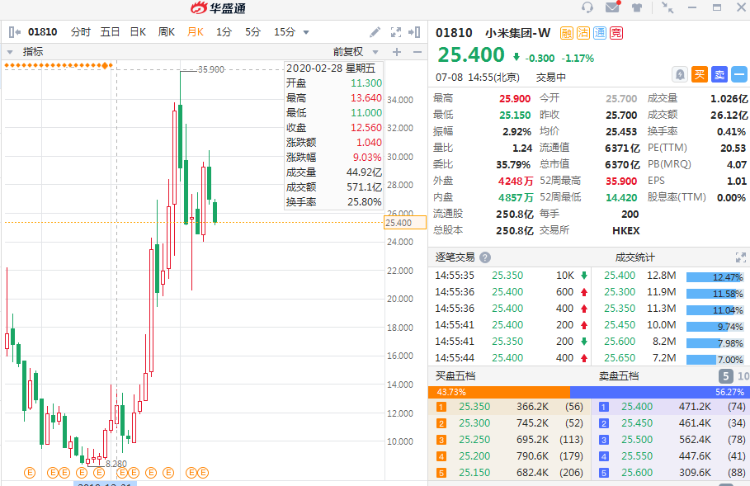Viewport: 750px width, 486px height.
Task: Click the 7.00% volume distribution bar
Action: (x=715, y=359)
